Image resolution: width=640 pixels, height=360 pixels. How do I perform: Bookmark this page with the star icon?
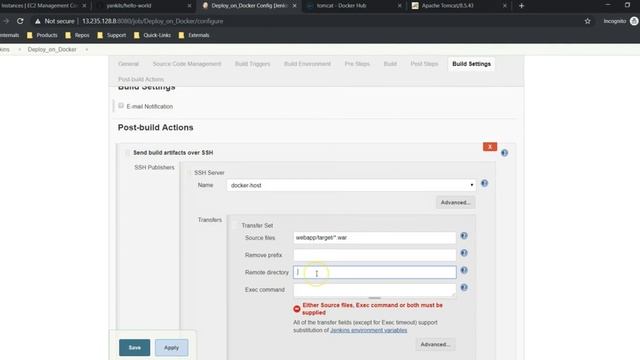pos(587,21)
